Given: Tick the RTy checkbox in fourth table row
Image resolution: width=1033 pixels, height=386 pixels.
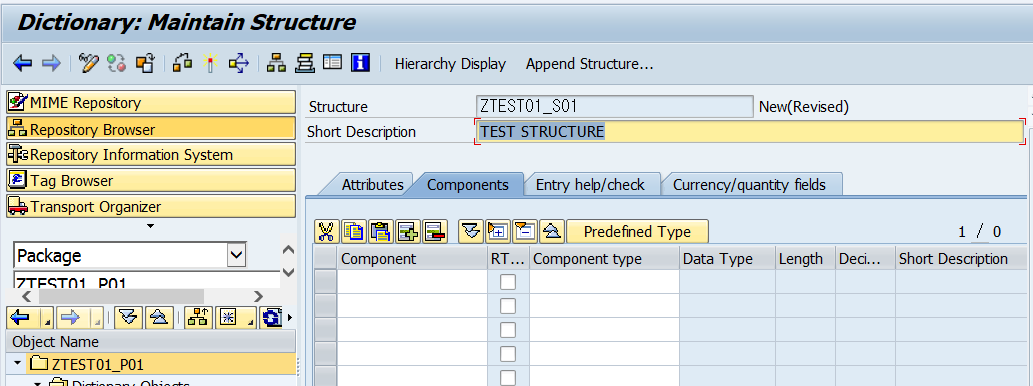Looking at the screenshot, I should click(x=508, y=354).
